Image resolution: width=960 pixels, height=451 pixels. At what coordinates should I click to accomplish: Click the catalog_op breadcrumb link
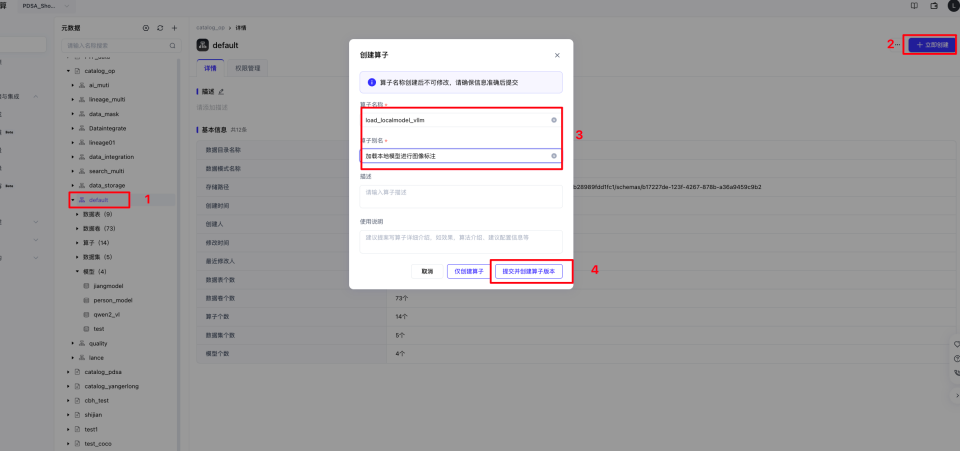coord(210,28)
